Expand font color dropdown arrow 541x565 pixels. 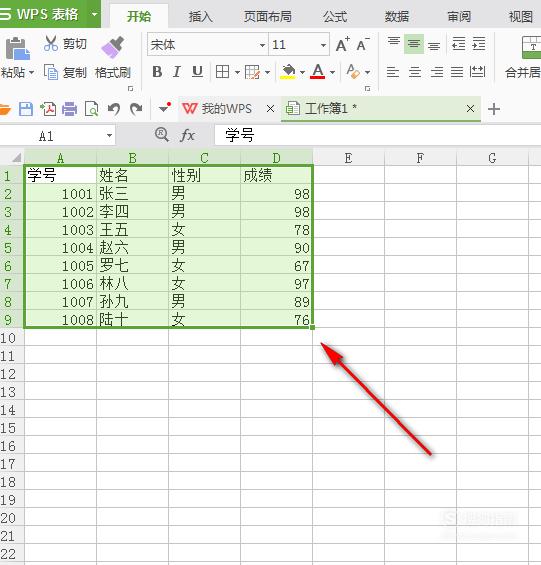(x=332, y=72)
